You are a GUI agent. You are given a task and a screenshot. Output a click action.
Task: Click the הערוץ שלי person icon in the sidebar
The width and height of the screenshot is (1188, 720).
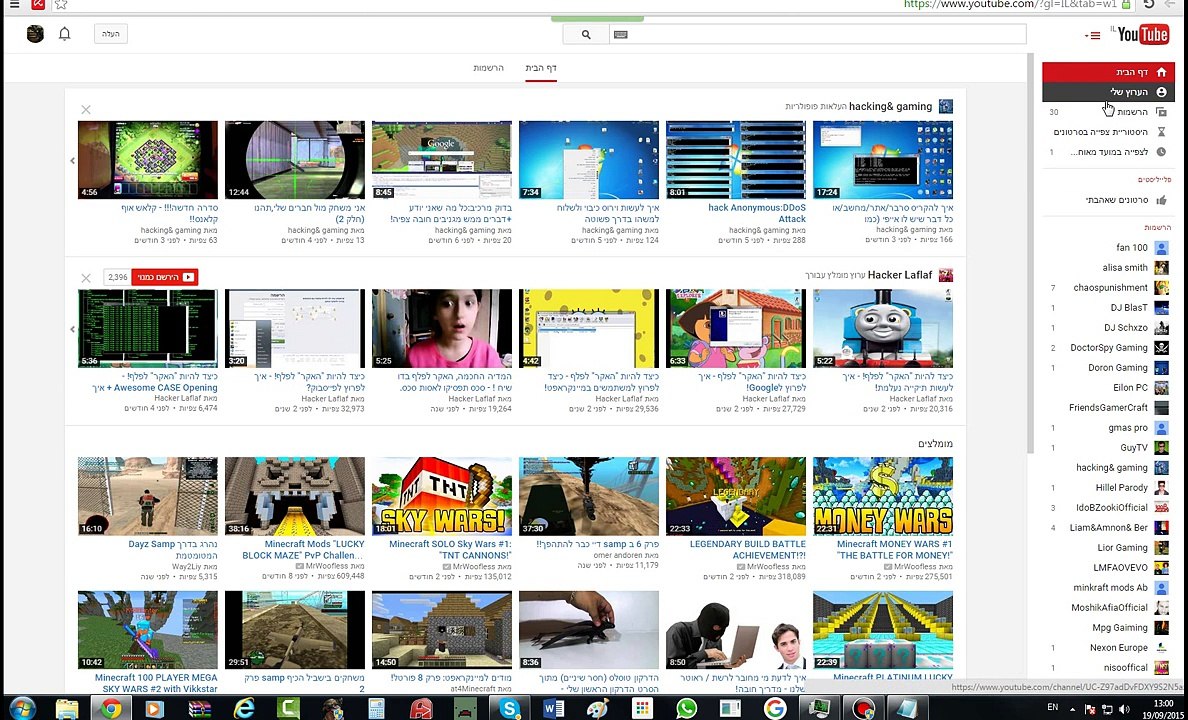coord(1161,92)
